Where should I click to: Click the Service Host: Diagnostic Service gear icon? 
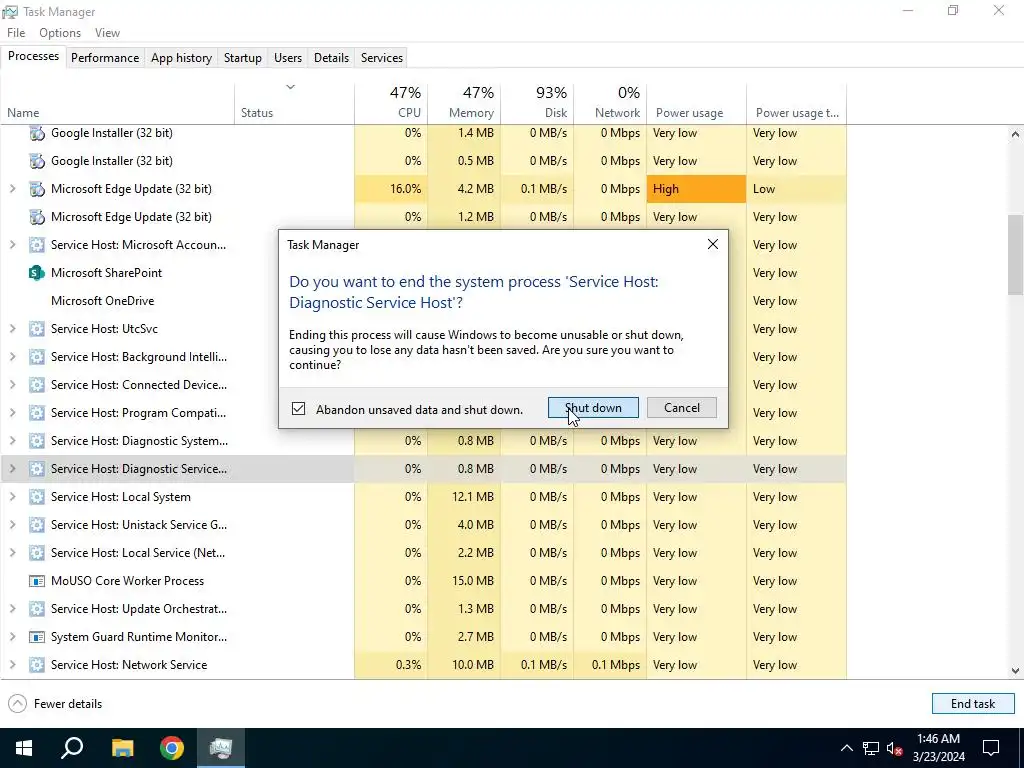[x=37, y=469]
